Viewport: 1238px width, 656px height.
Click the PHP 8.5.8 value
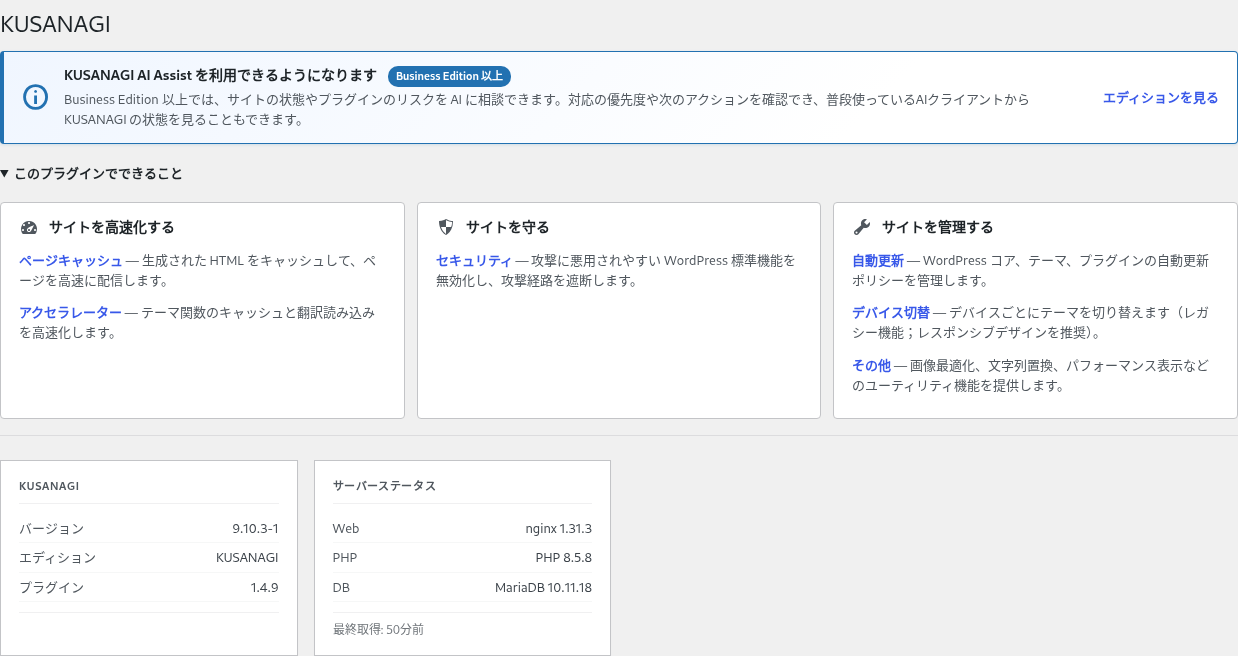pyautogui.click(x=564, y=558)
